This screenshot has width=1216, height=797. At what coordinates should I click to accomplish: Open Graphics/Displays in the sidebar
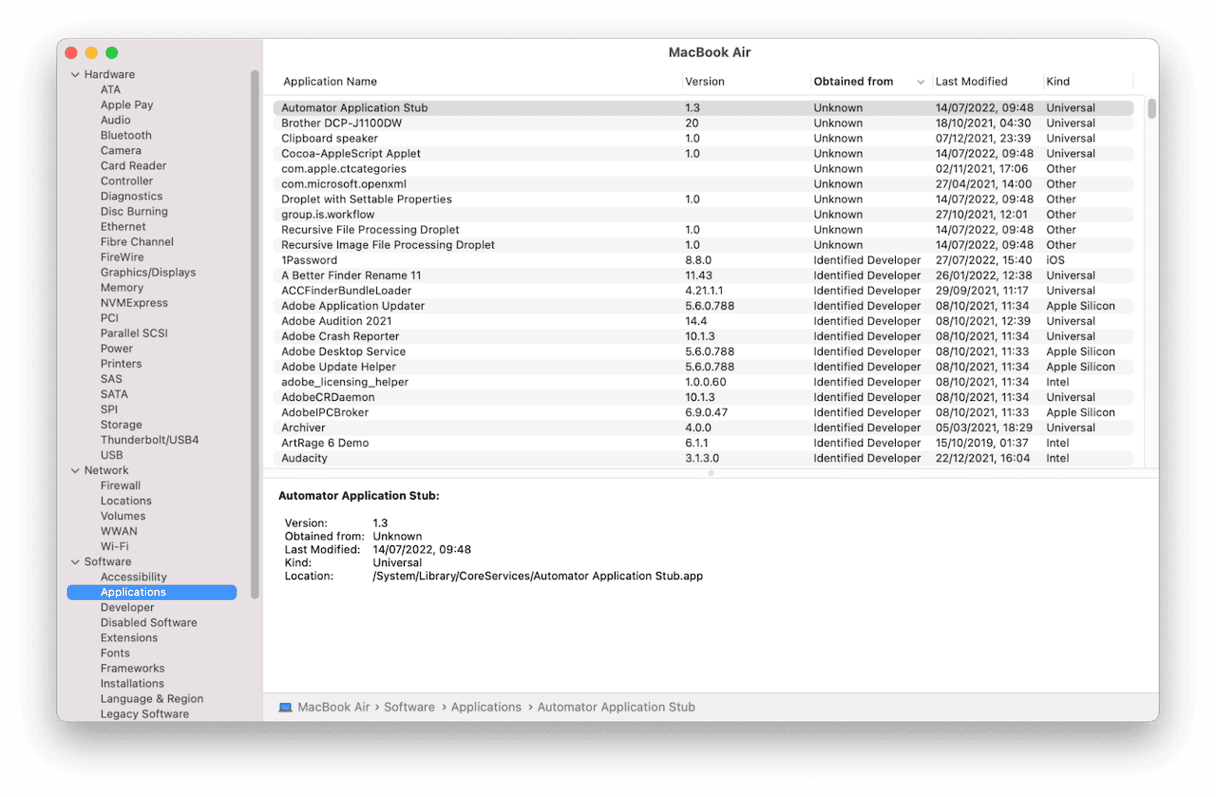tap(148, 273)
